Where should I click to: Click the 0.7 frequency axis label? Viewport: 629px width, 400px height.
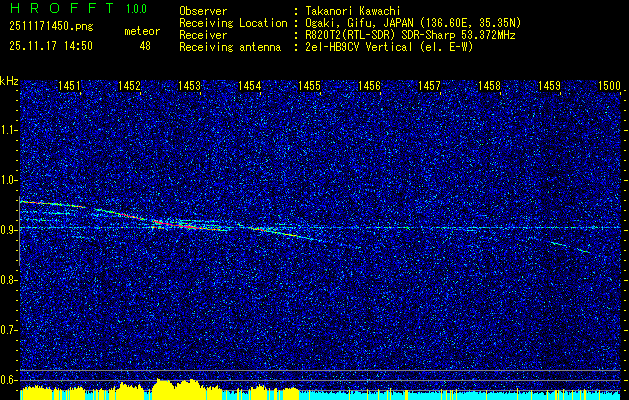click(8, 330)
